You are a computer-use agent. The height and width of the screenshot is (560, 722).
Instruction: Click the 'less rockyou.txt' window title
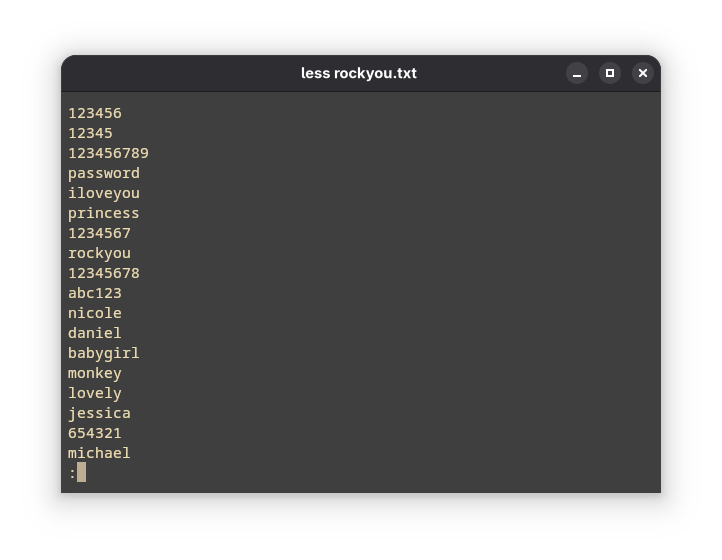coord(359,73)
